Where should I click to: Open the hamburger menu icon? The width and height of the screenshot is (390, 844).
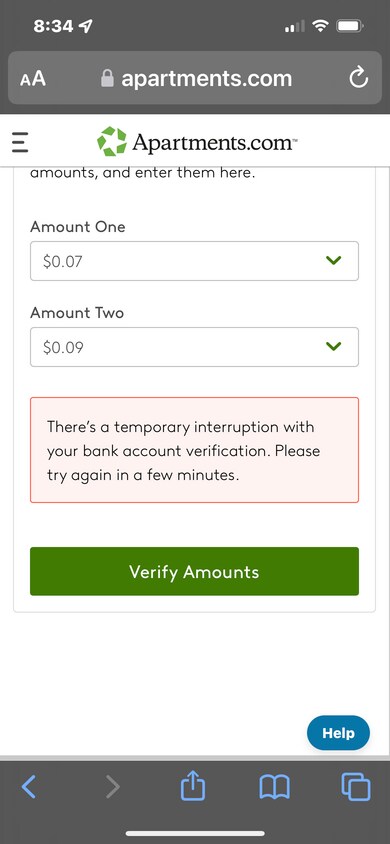pyautogui.click(x=20, y=143)
